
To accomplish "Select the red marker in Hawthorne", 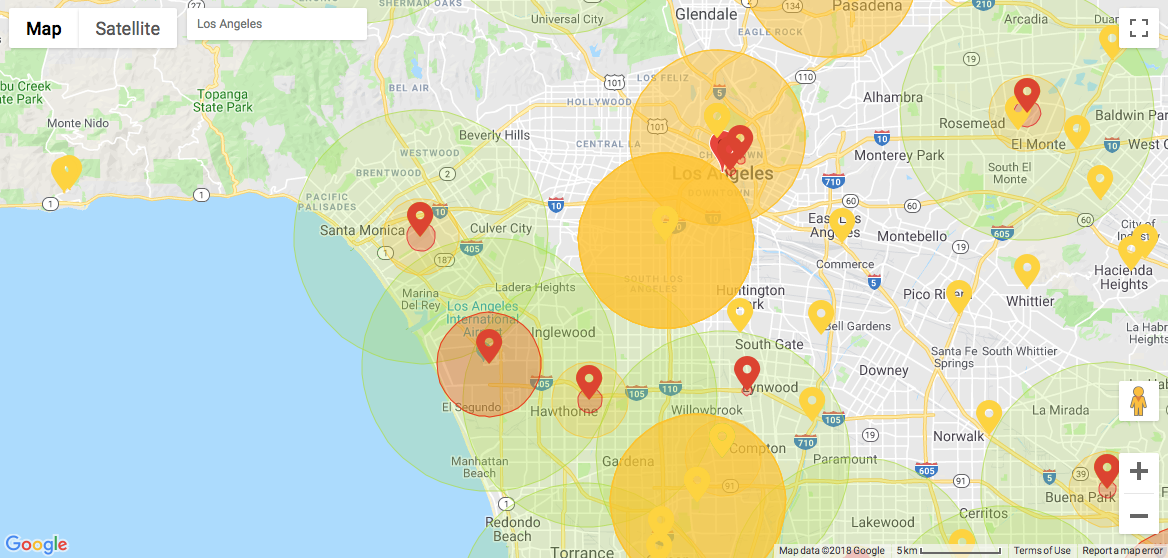I will coord(589,381).
